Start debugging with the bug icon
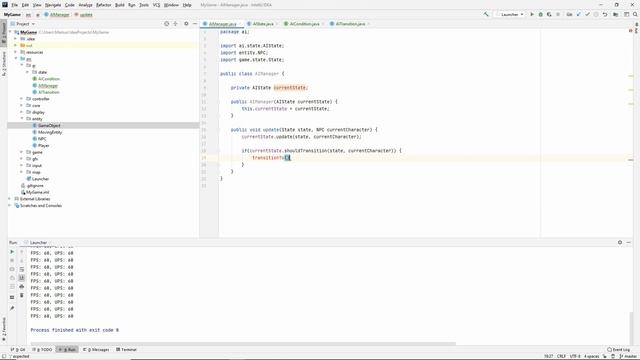This screenshot has width=640, height=360. pyautogui.click(x=540, y=14)
